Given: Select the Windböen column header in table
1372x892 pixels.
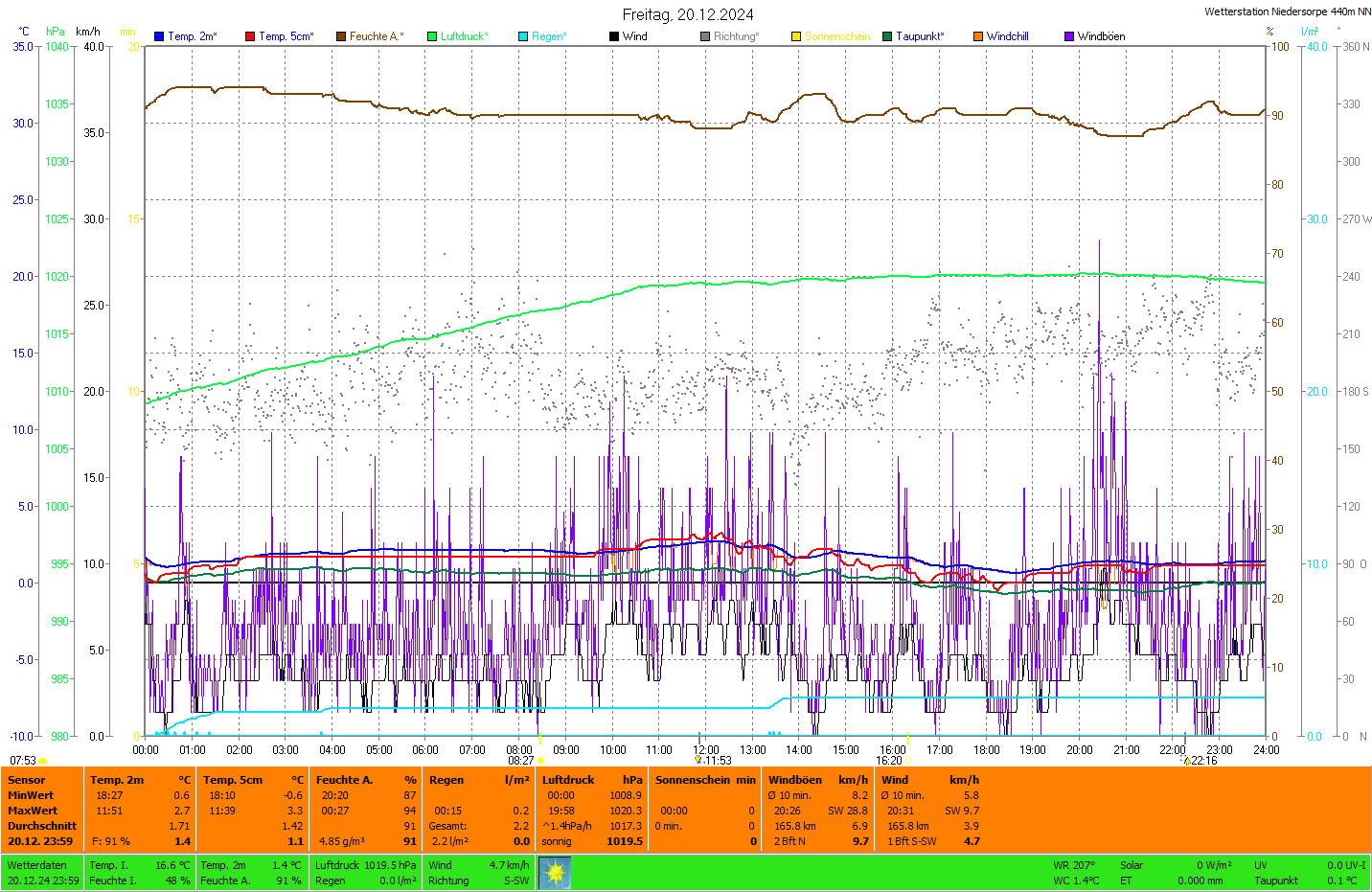Looking at the screenshot, I should point(795,780).
